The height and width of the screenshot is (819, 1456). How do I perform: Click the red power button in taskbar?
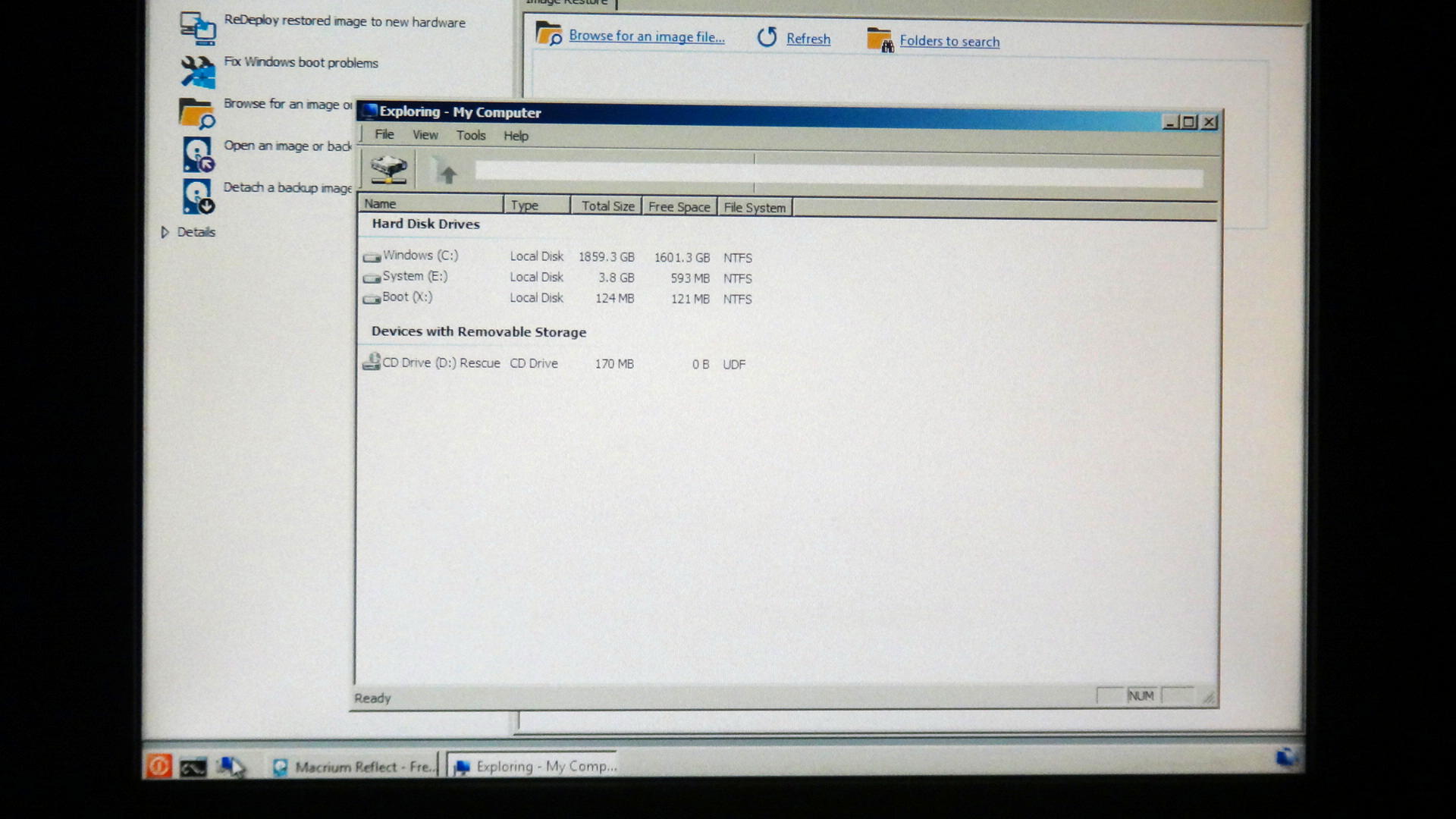click(158, 767)
